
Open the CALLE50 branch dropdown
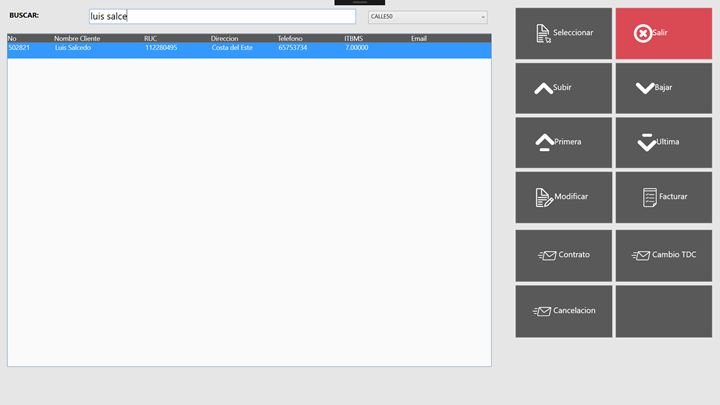click(x=427, y=17)
